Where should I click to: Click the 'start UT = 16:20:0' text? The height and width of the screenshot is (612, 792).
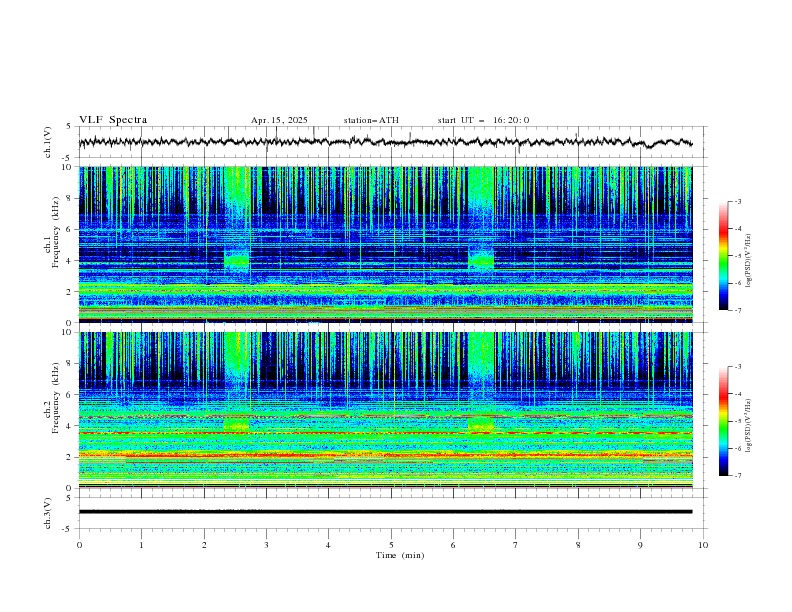pyautogui.click(x=483, y=120)
